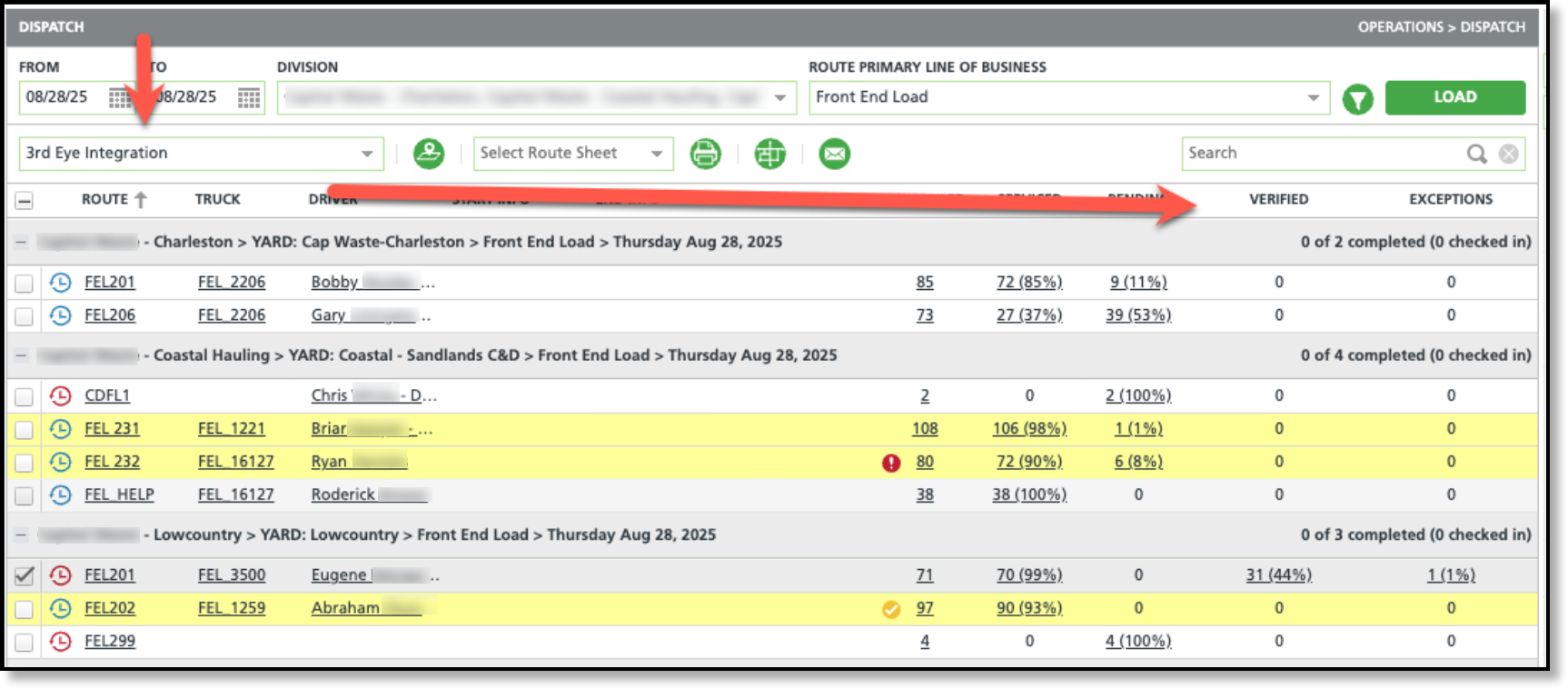Check the box for route FEL299
Viewport: 1568px width, 689px height.
pos(25,643)
